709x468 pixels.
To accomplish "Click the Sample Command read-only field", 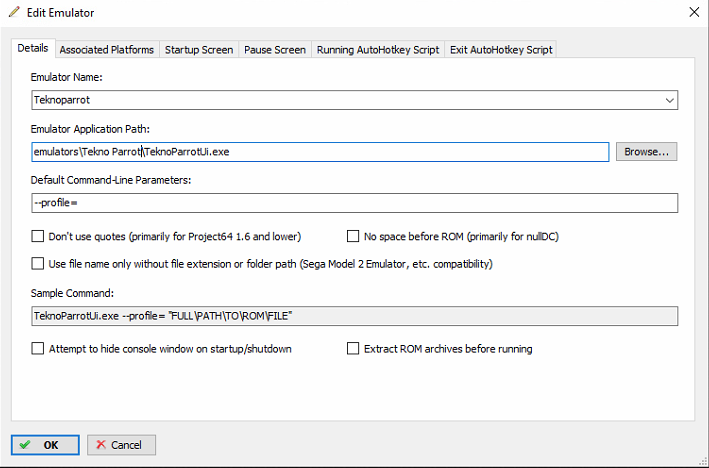I will 354,316.
